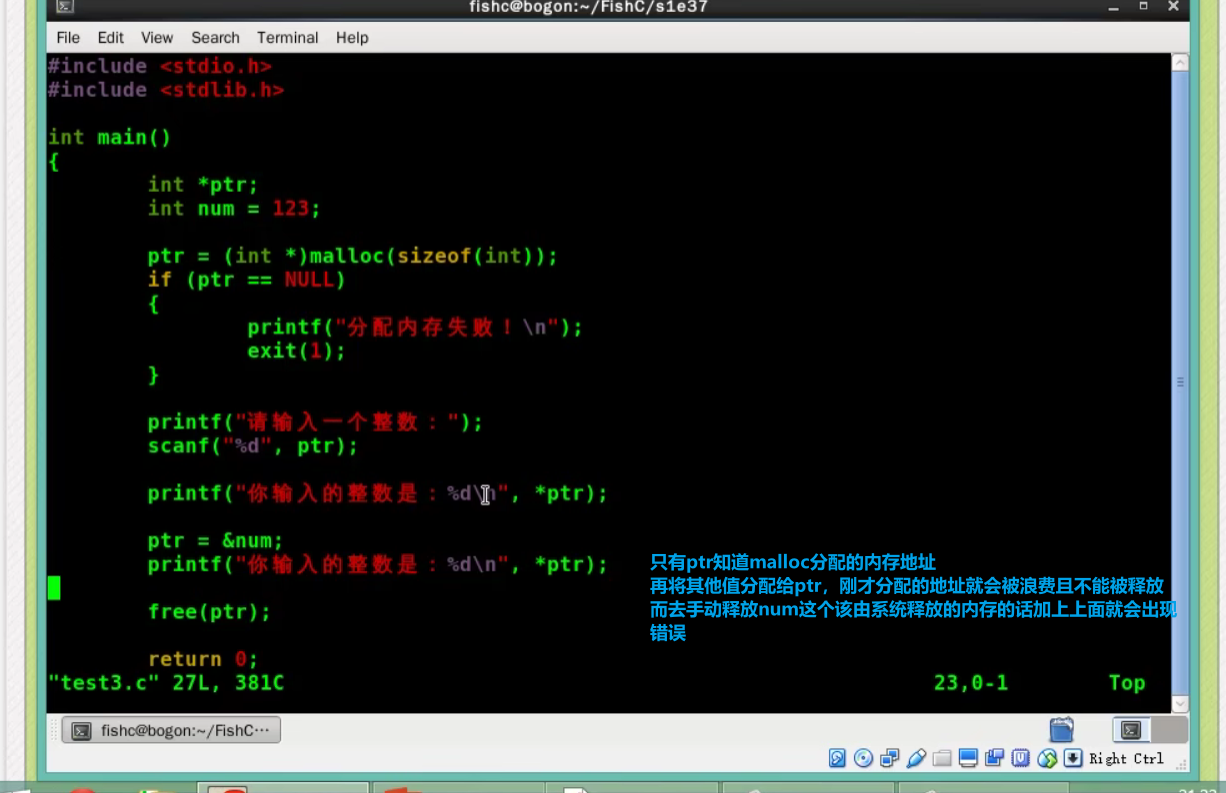
Task: Click the terminal vertical scrollbar thumb
Action: 1180,383
